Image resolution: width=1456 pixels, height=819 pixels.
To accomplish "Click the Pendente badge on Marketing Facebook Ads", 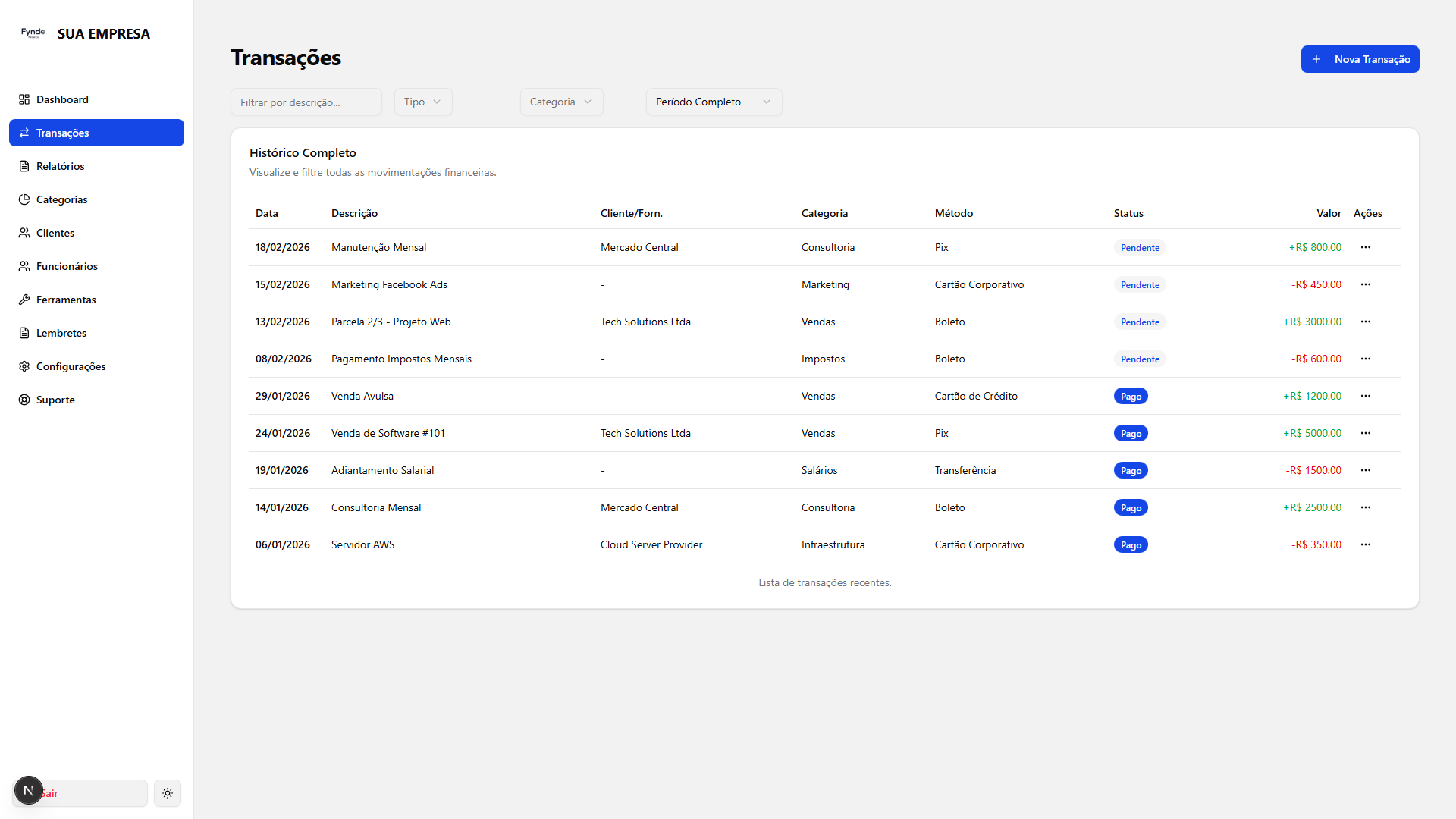I will coord(1139,285).
